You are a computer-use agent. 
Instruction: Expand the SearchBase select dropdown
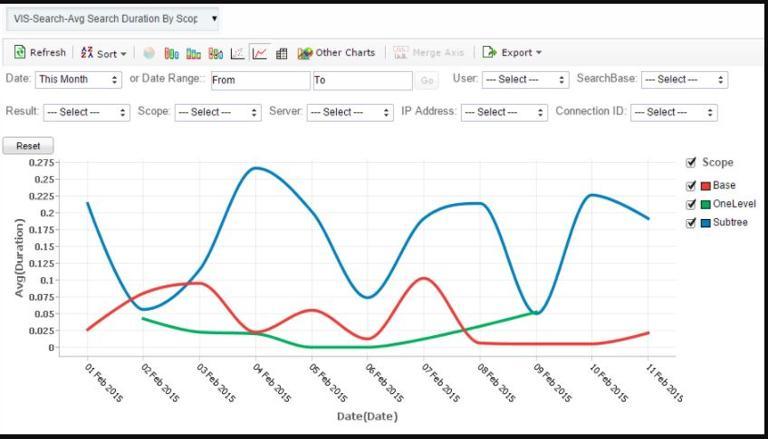click(684, 79)
